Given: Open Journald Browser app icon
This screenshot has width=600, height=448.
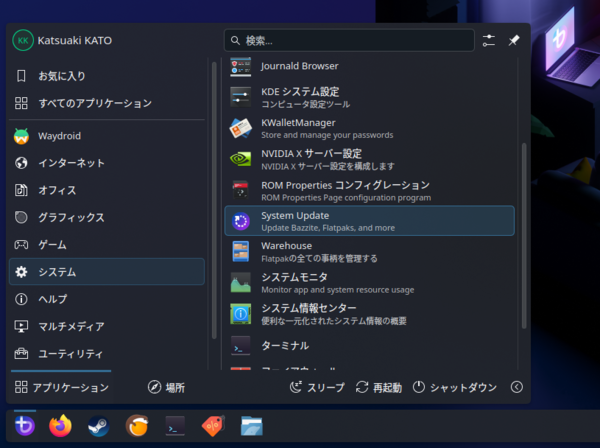Looking at the screenshot, I should [240, 66].
